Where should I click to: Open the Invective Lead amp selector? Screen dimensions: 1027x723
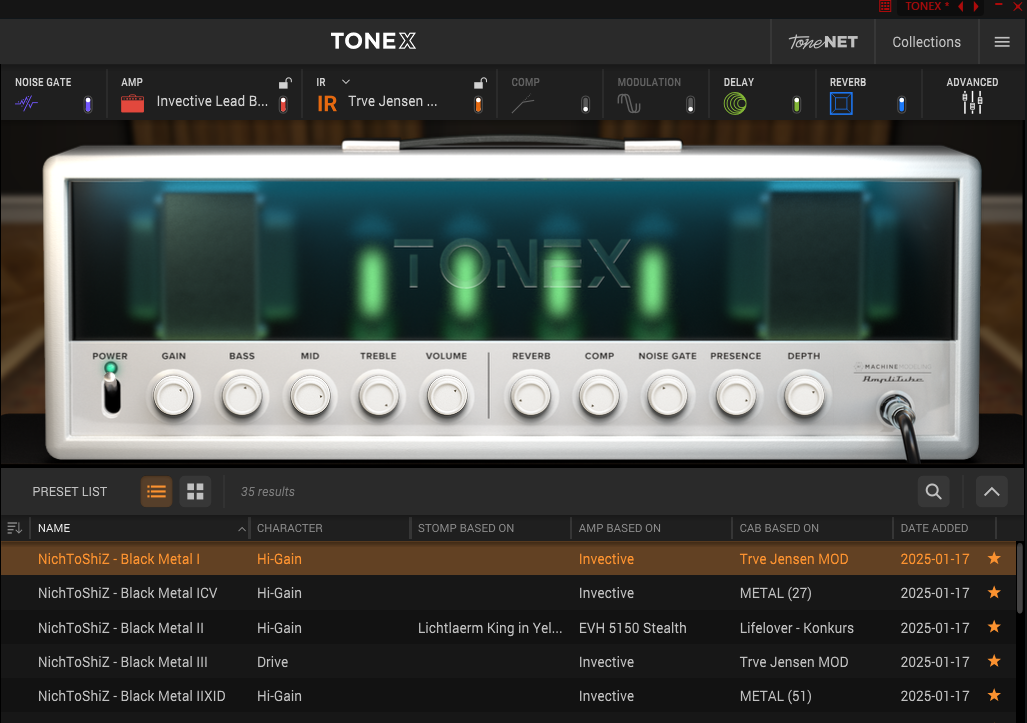pyautogui.click(x=212, y=102)
